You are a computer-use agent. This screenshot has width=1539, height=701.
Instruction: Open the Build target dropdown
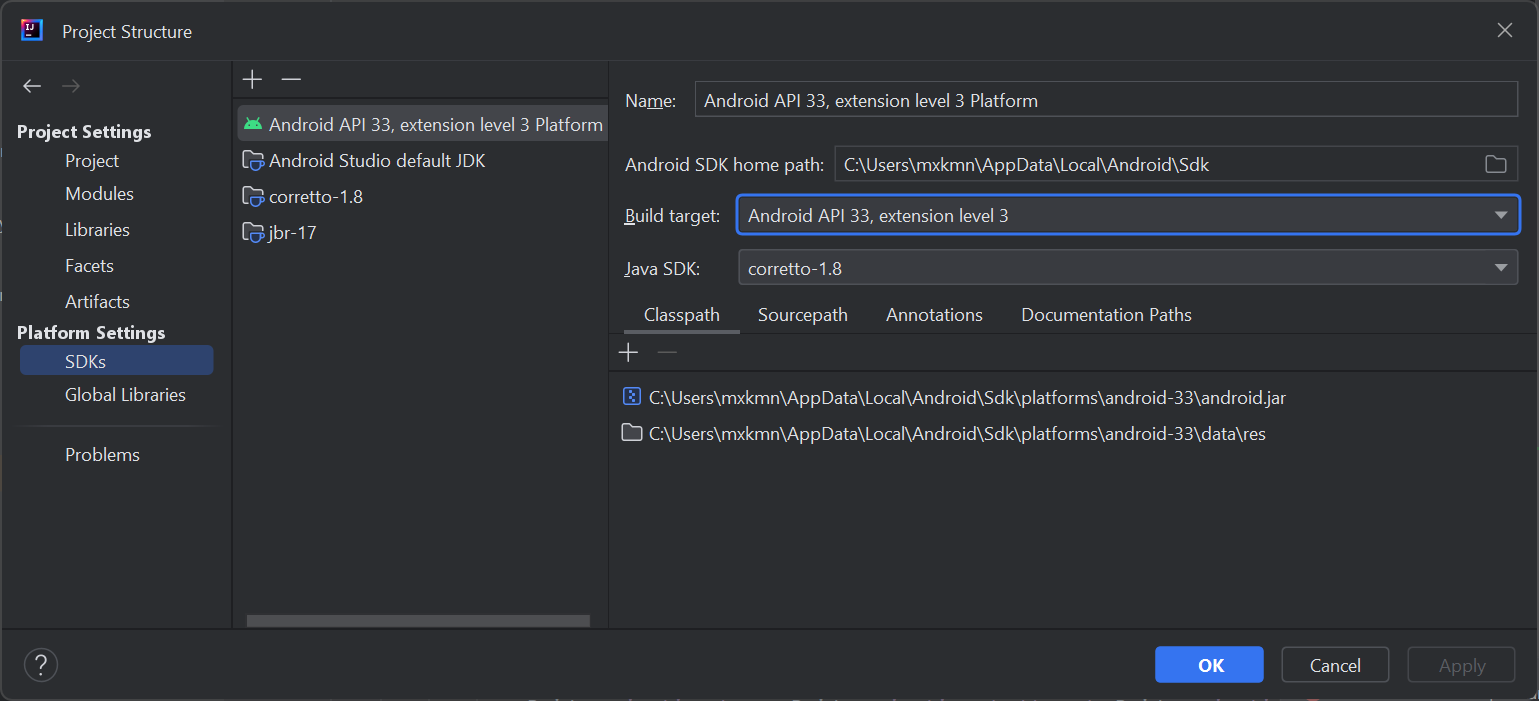click(1128, 215)
